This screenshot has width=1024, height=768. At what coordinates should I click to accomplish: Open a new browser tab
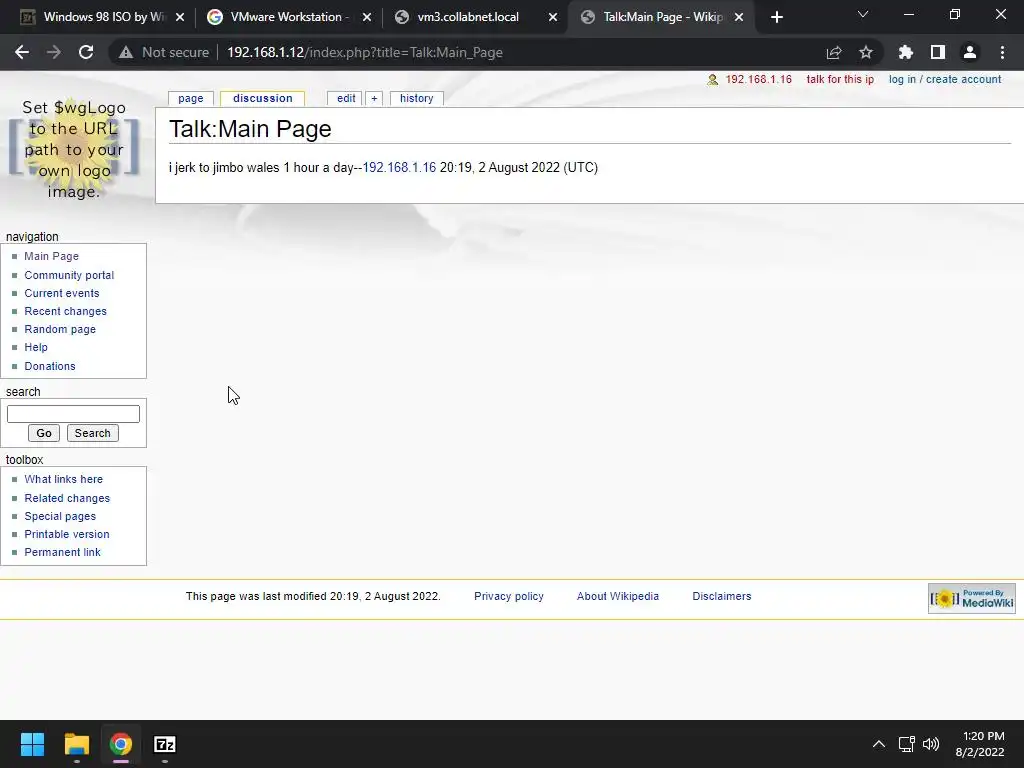click(776, 17)
